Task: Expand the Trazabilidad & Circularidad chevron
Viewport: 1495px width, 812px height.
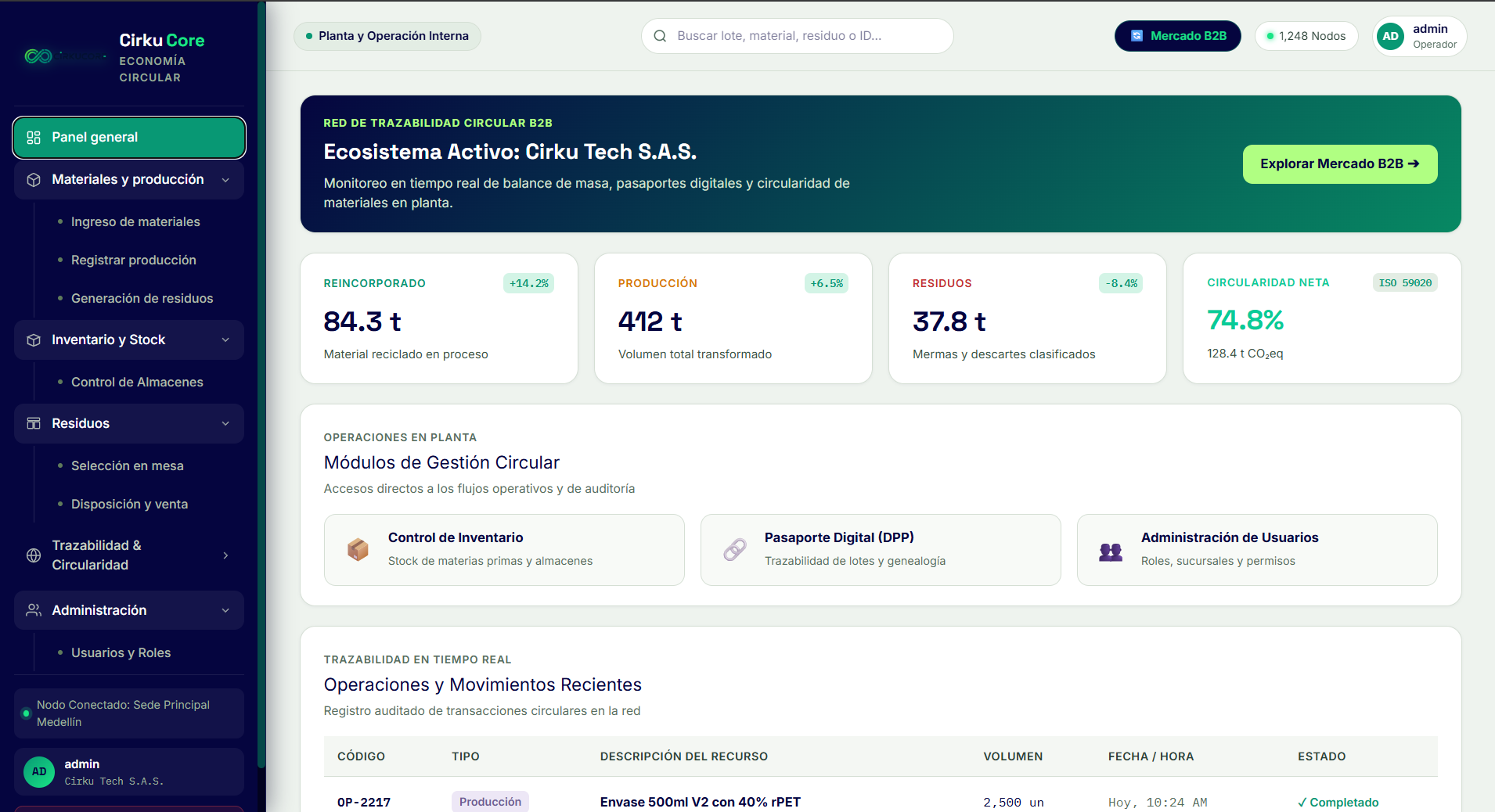Action: 225,555
